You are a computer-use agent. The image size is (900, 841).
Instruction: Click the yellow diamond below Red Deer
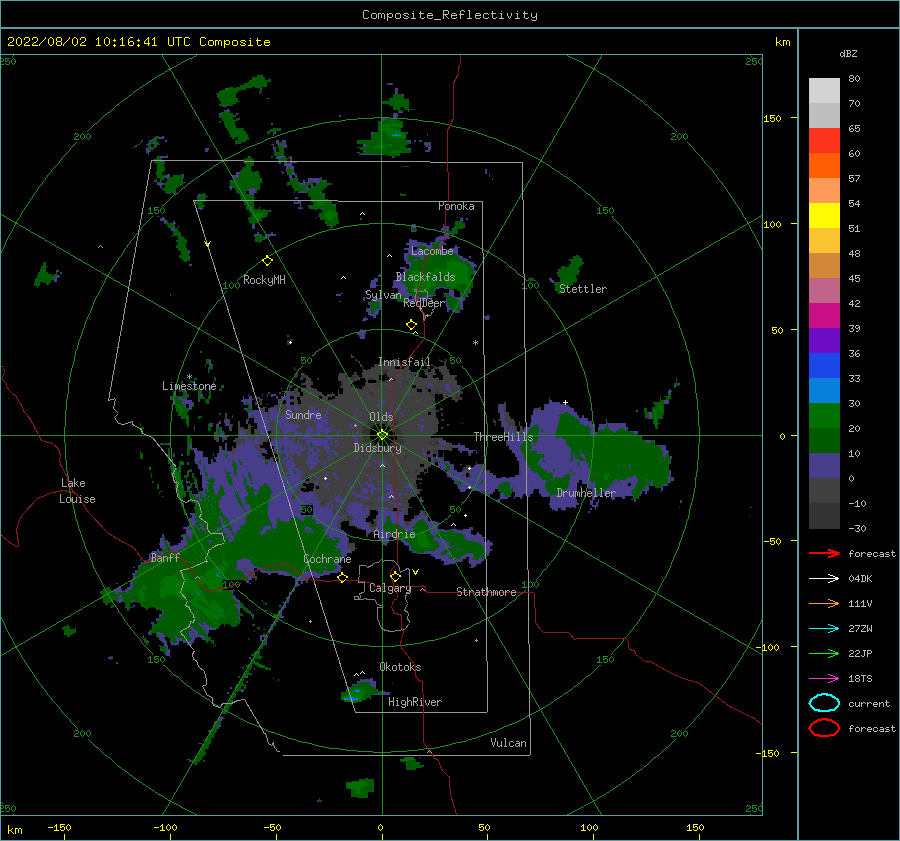click(411, 325)
